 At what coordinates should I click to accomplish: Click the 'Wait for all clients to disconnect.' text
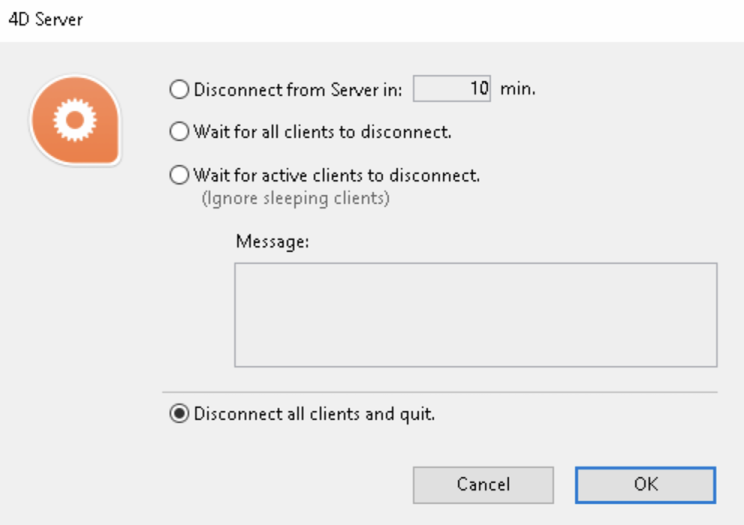click(x=322, y=131)
